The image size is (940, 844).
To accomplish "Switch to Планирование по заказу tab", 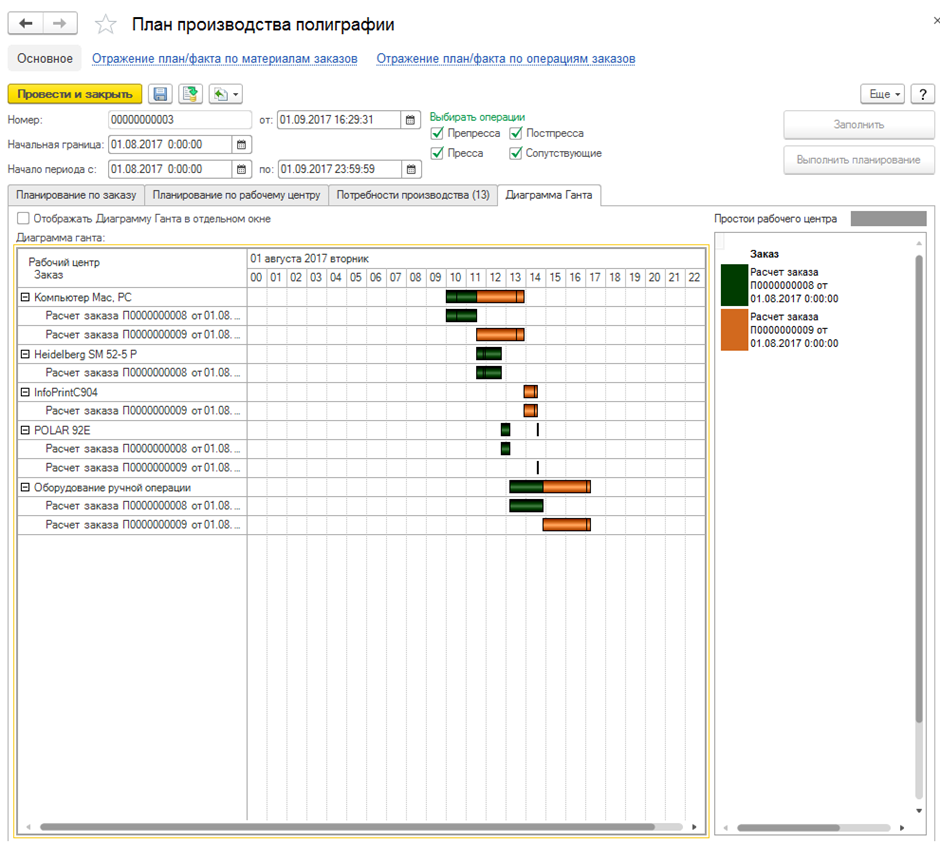I will (76, 195).
